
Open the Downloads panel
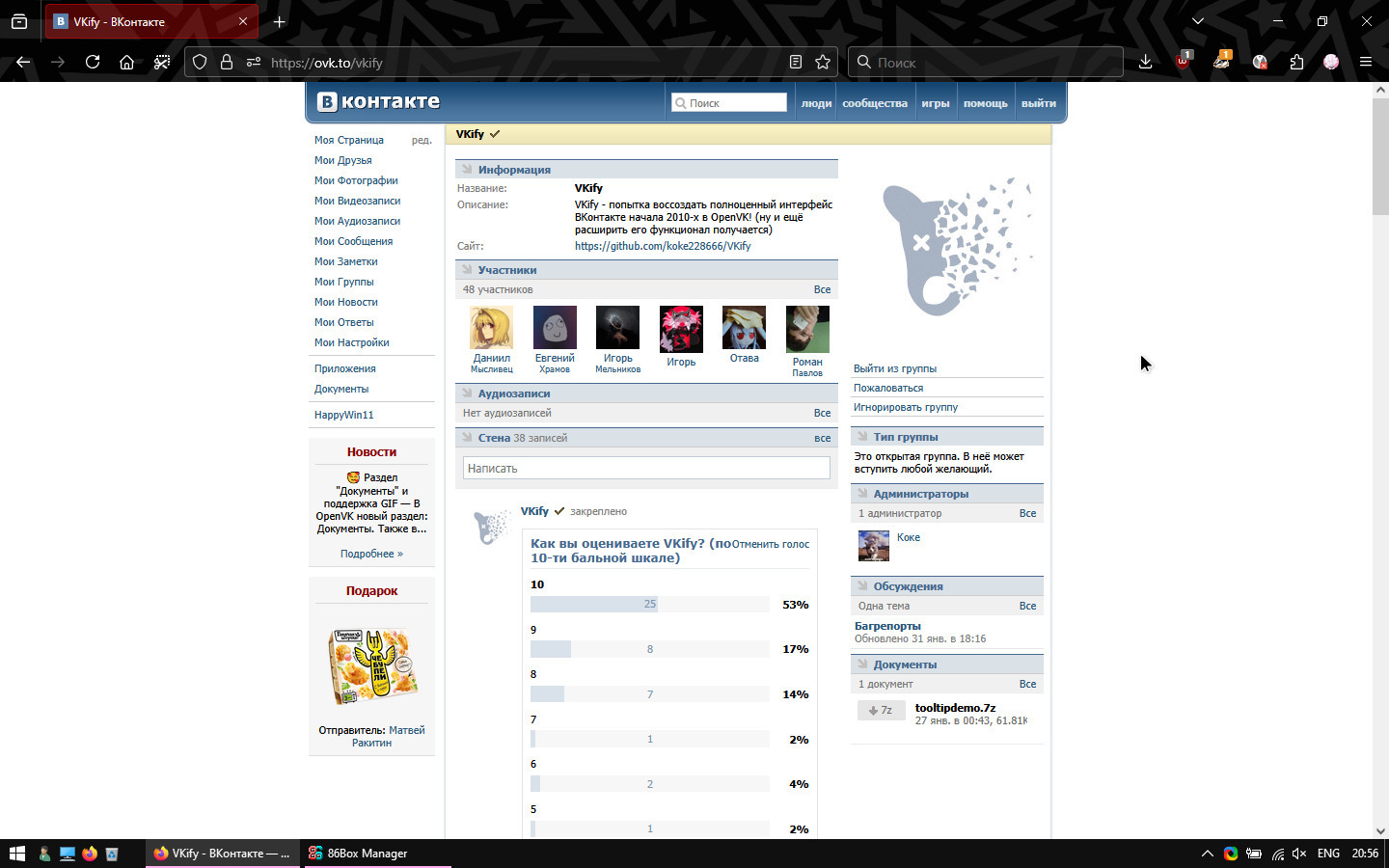(1146, 63)
